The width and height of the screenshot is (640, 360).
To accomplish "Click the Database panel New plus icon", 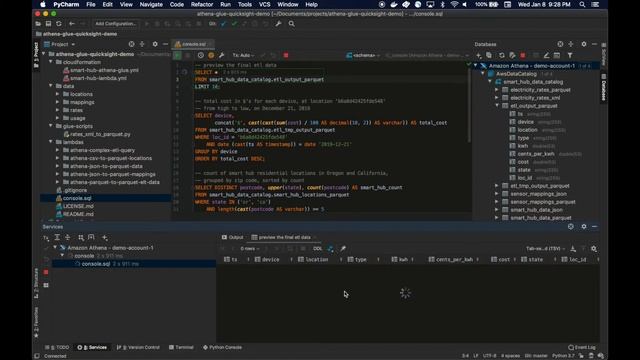I will coord(478,55).
